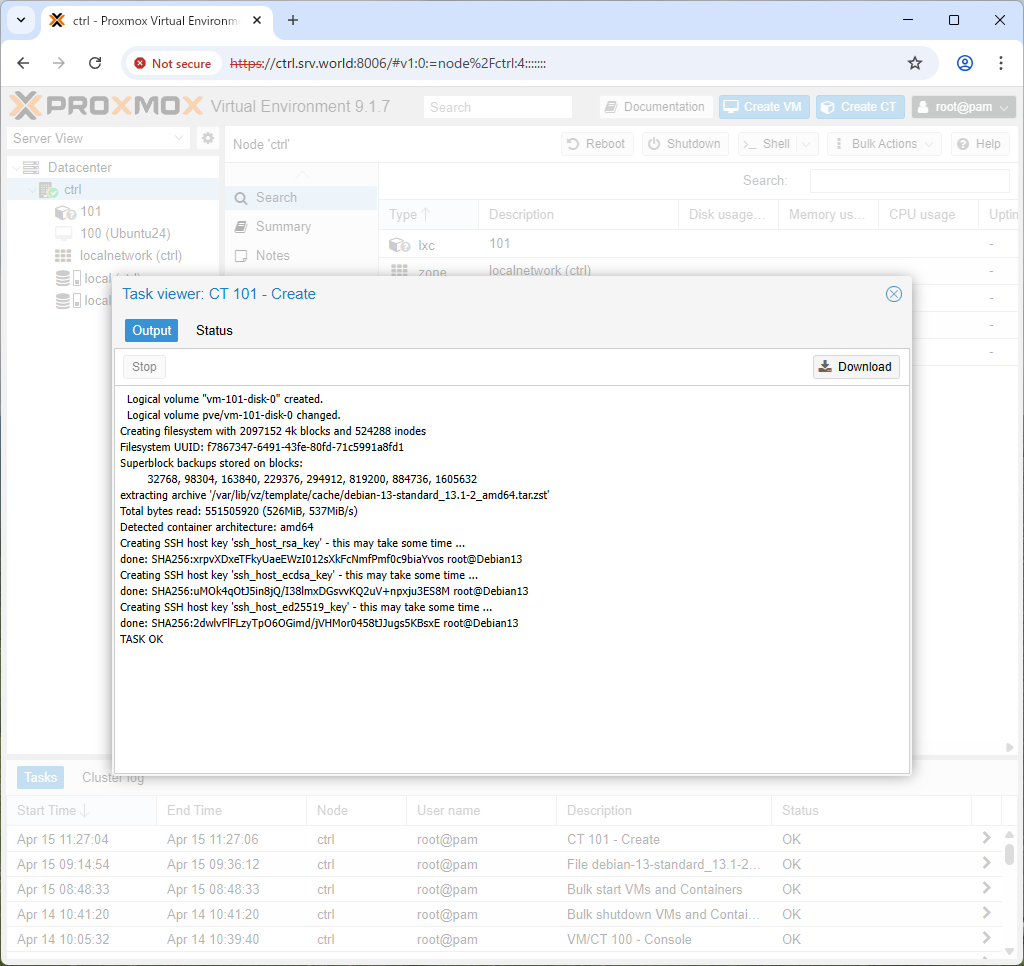This screenshot has height=966, width=1024.
Task: Select the 100 (Ubuntu24) VM in tree
Action: tap(112, 234)
